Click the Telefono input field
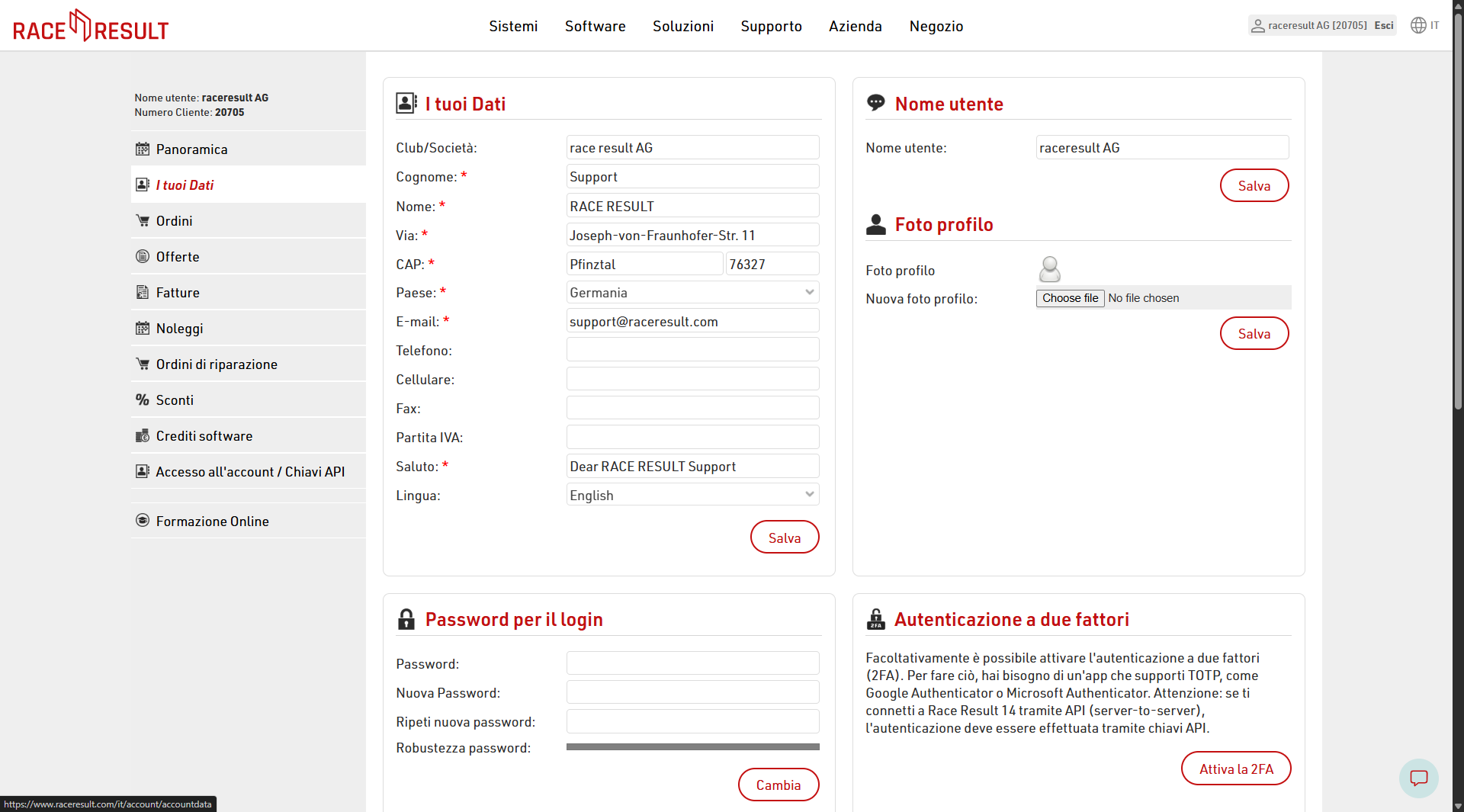1464x812 pixels. tap(692, 350)
